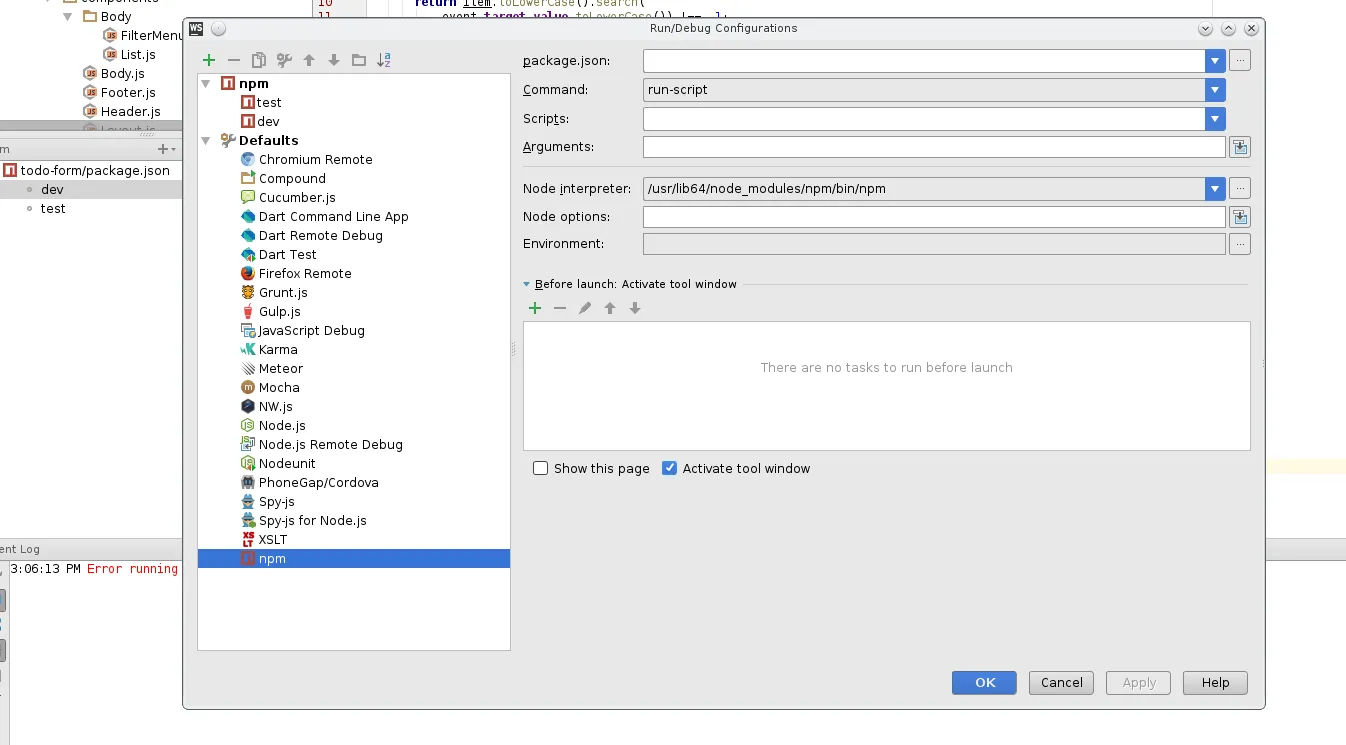Screen dimensions: 1346x745
Task: Enable the Show this page checkbox
Action: point(541,468)
